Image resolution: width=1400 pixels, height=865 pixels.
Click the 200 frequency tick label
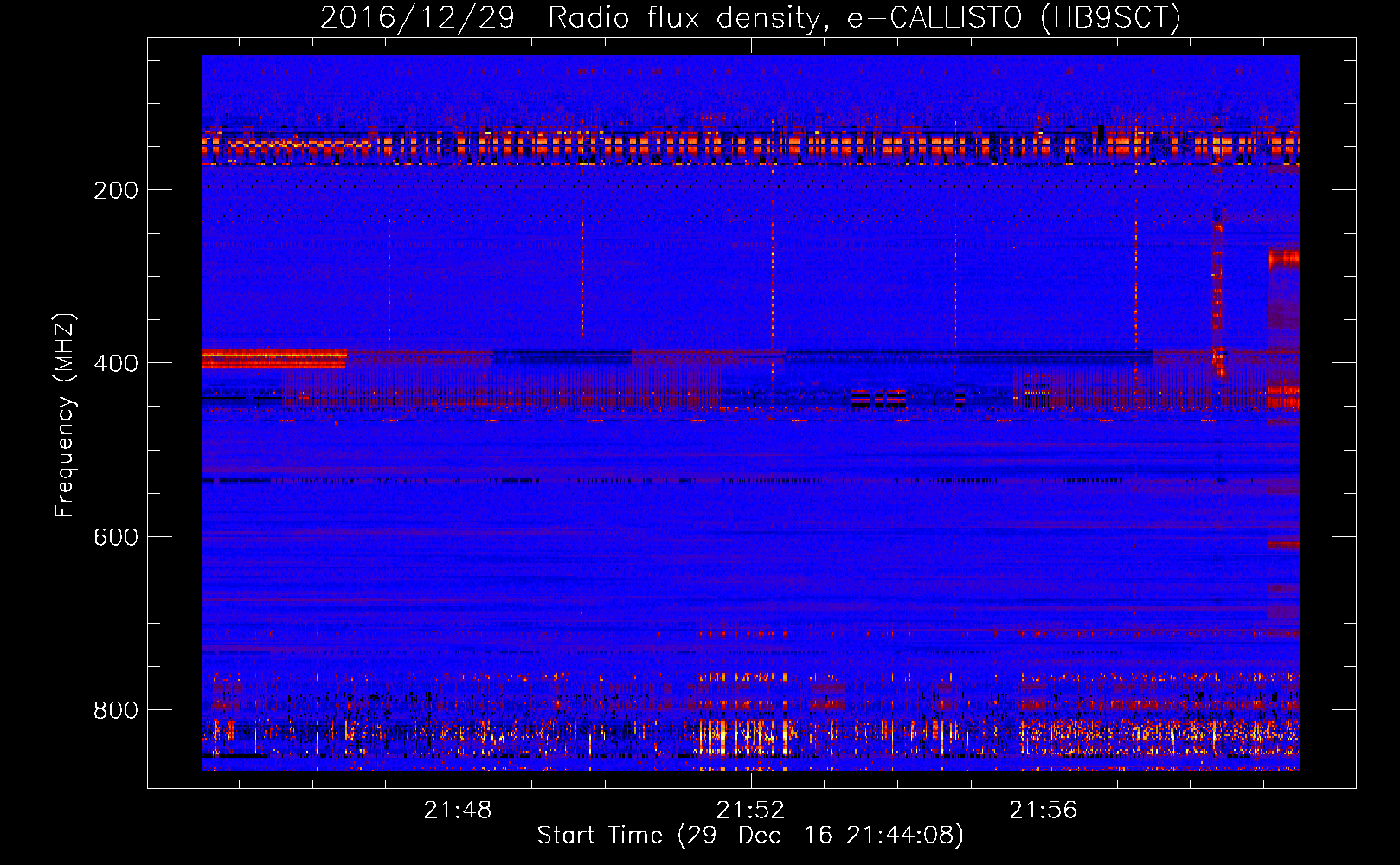coord(116,190)
